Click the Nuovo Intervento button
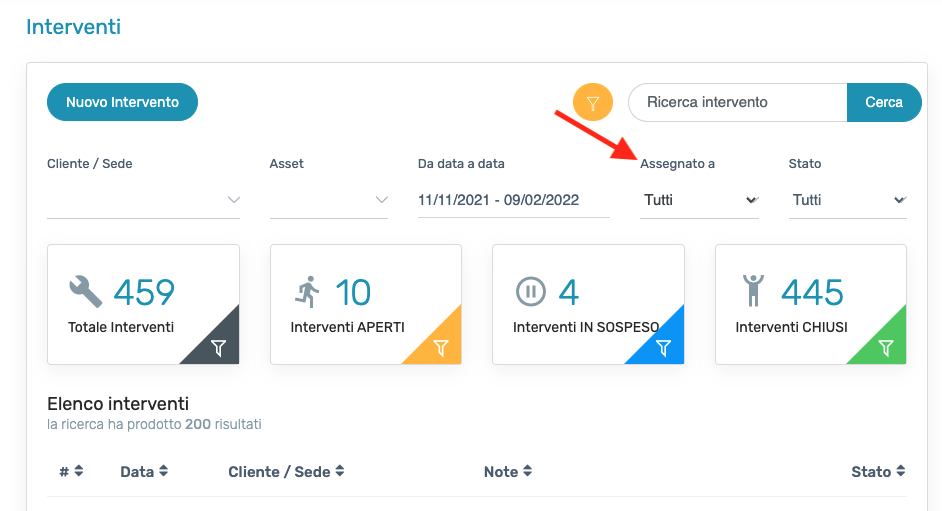 click(x=123, y=102)
